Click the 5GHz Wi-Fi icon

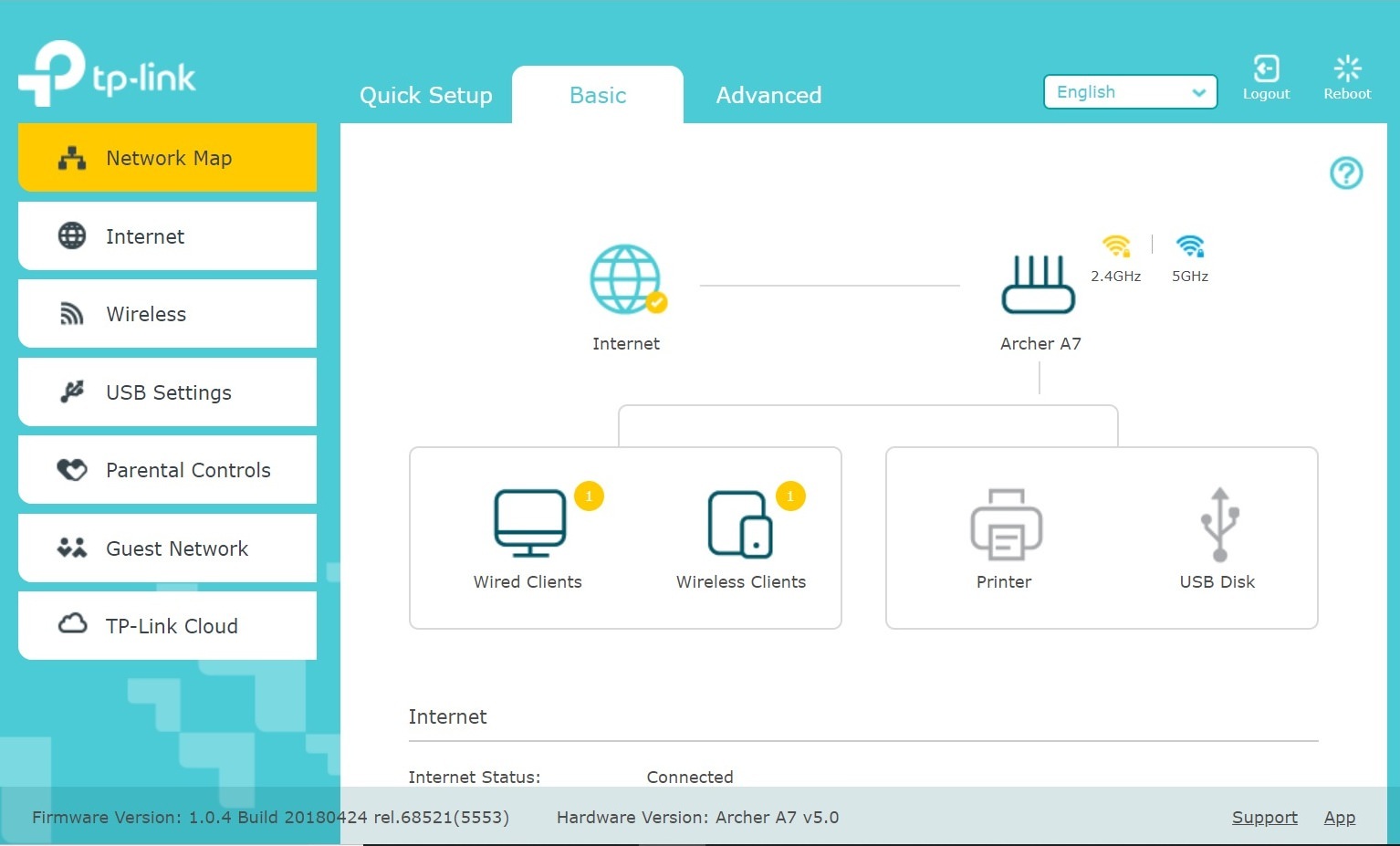(1190, 246)
